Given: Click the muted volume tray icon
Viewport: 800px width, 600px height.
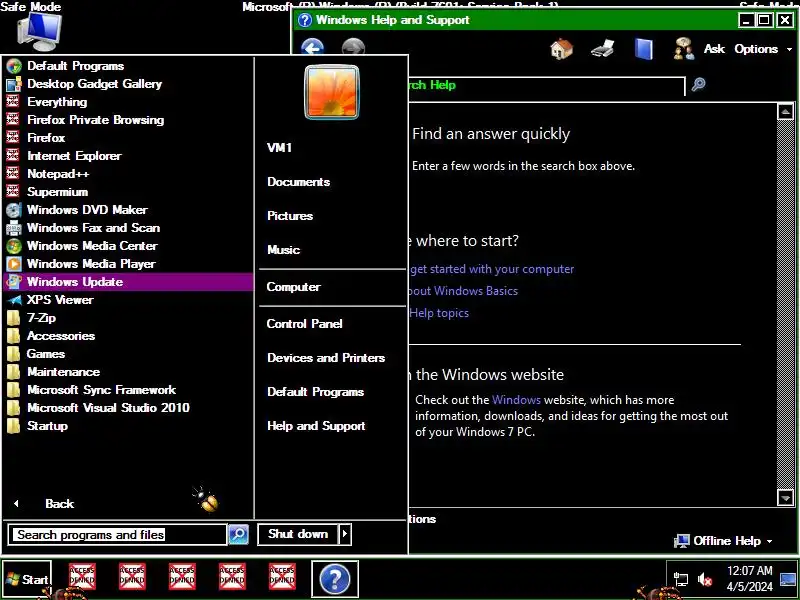Looking at the screenshot, I should tap(705, 579).
